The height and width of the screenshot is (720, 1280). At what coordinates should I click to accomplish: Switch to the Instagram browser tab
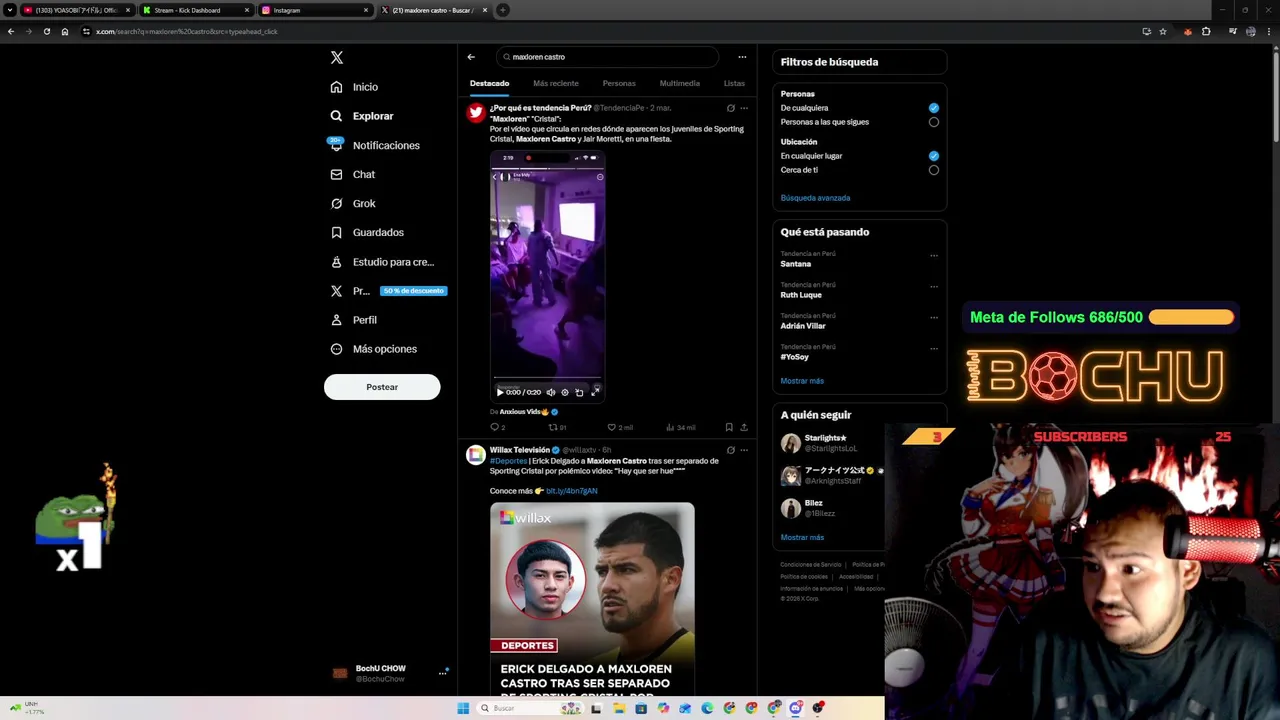[314, 10]
